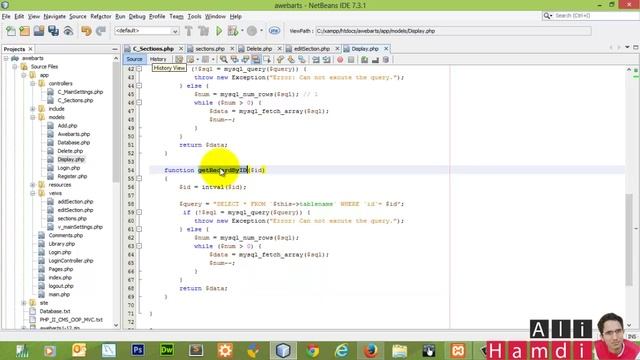Select Login.php under models
640x360 pixels.
(x=69, y=168)
